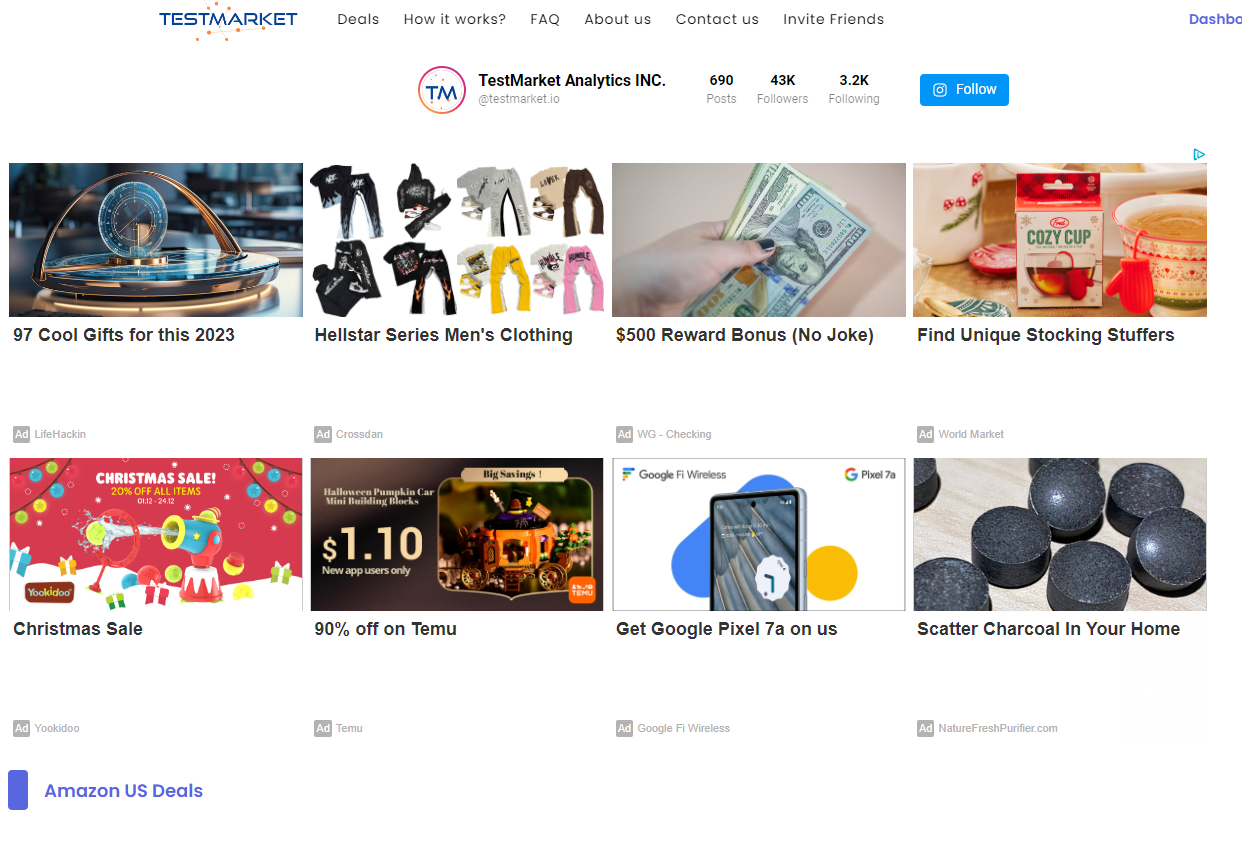Click the Temu advertiser name

click(x=350, y=728)
